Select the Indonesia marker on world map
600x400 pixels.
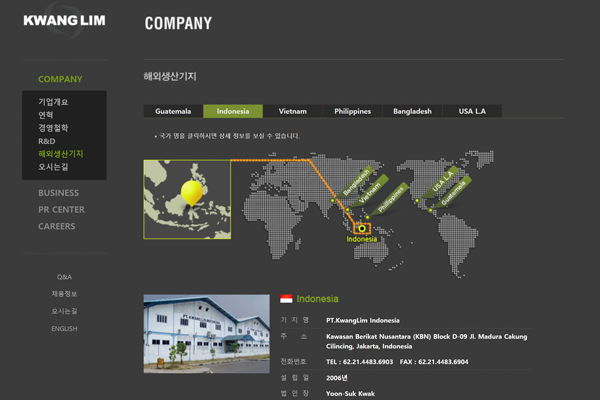362,228
